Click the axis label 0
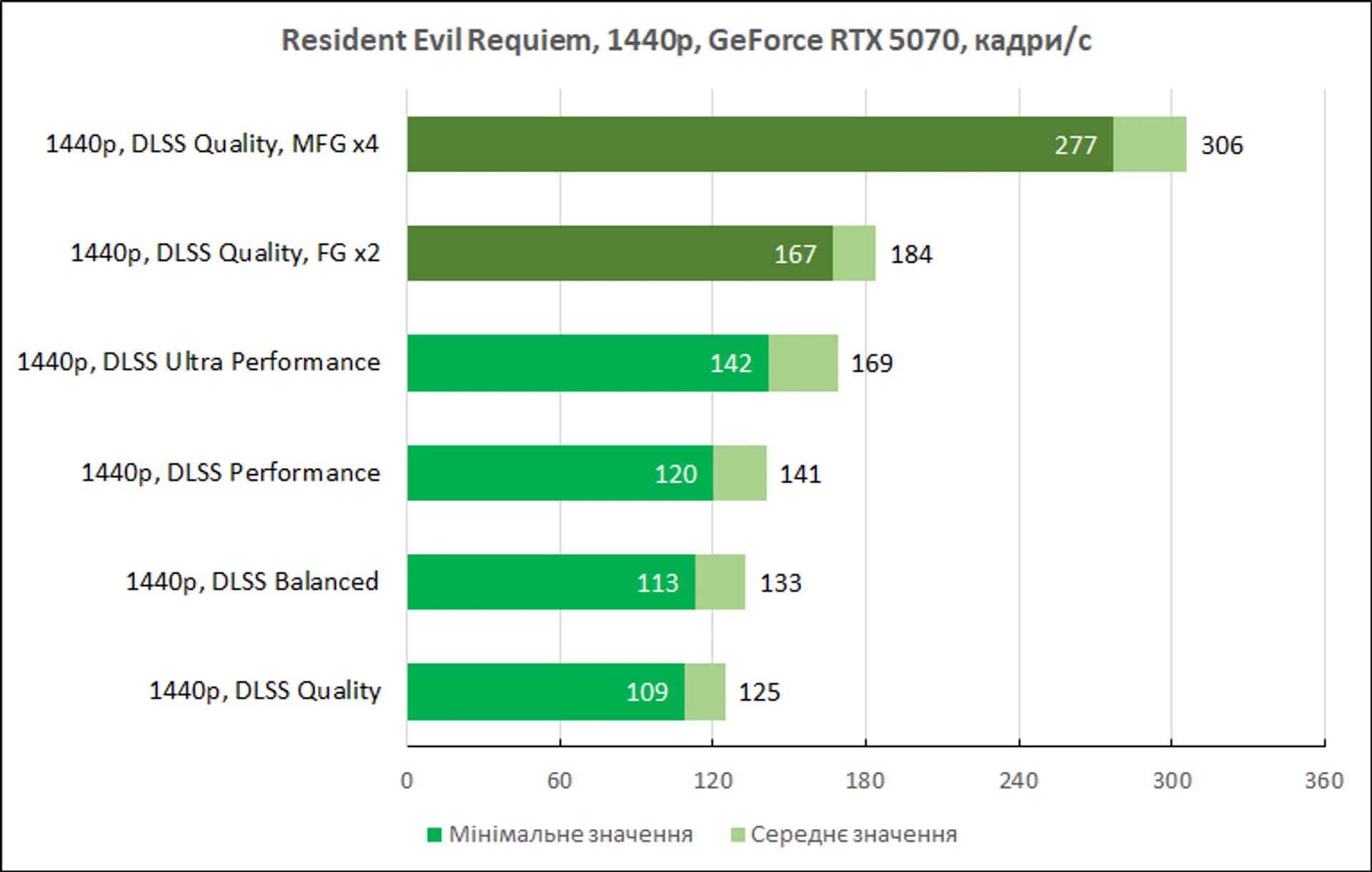Image resolution: width=1372 pixels, height=872 pixels. (407, 781)
